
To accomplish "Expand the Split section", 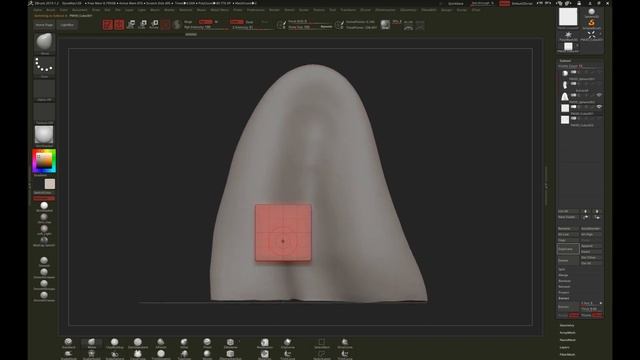I will pyautogui.click(x=562, y=269).
